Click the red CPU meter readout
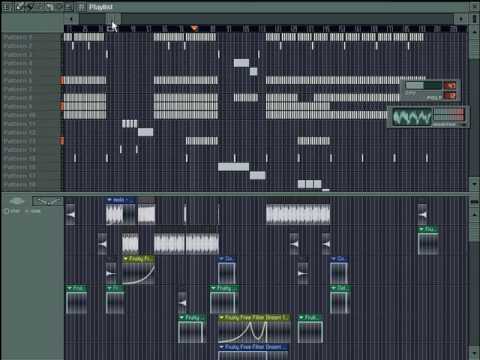This screenshot has width=480, height=360. [449, 85]
